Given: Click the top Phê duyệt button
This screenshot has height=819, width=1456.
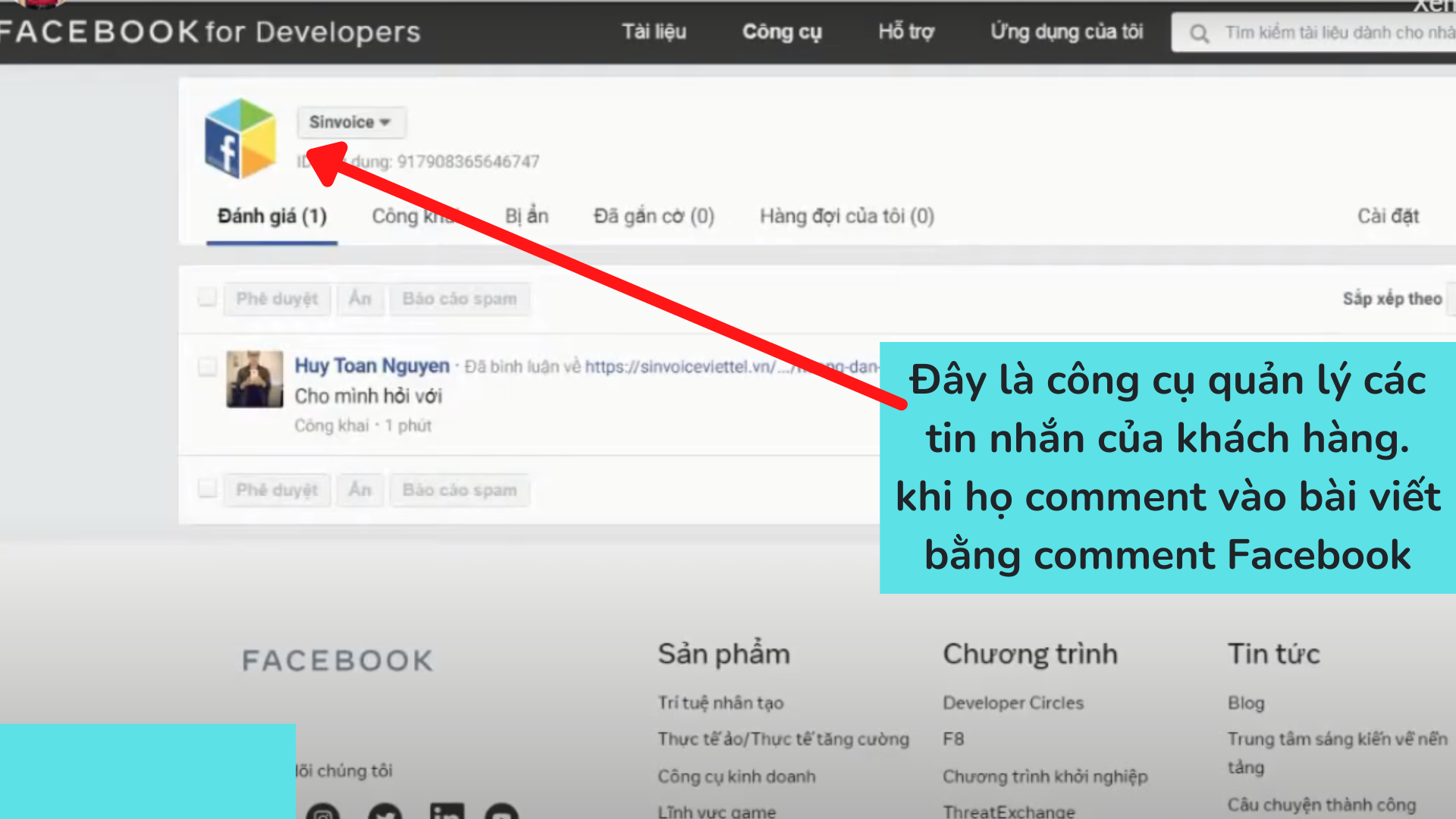Looking at the screenshot, I should (x=277, y=299).
